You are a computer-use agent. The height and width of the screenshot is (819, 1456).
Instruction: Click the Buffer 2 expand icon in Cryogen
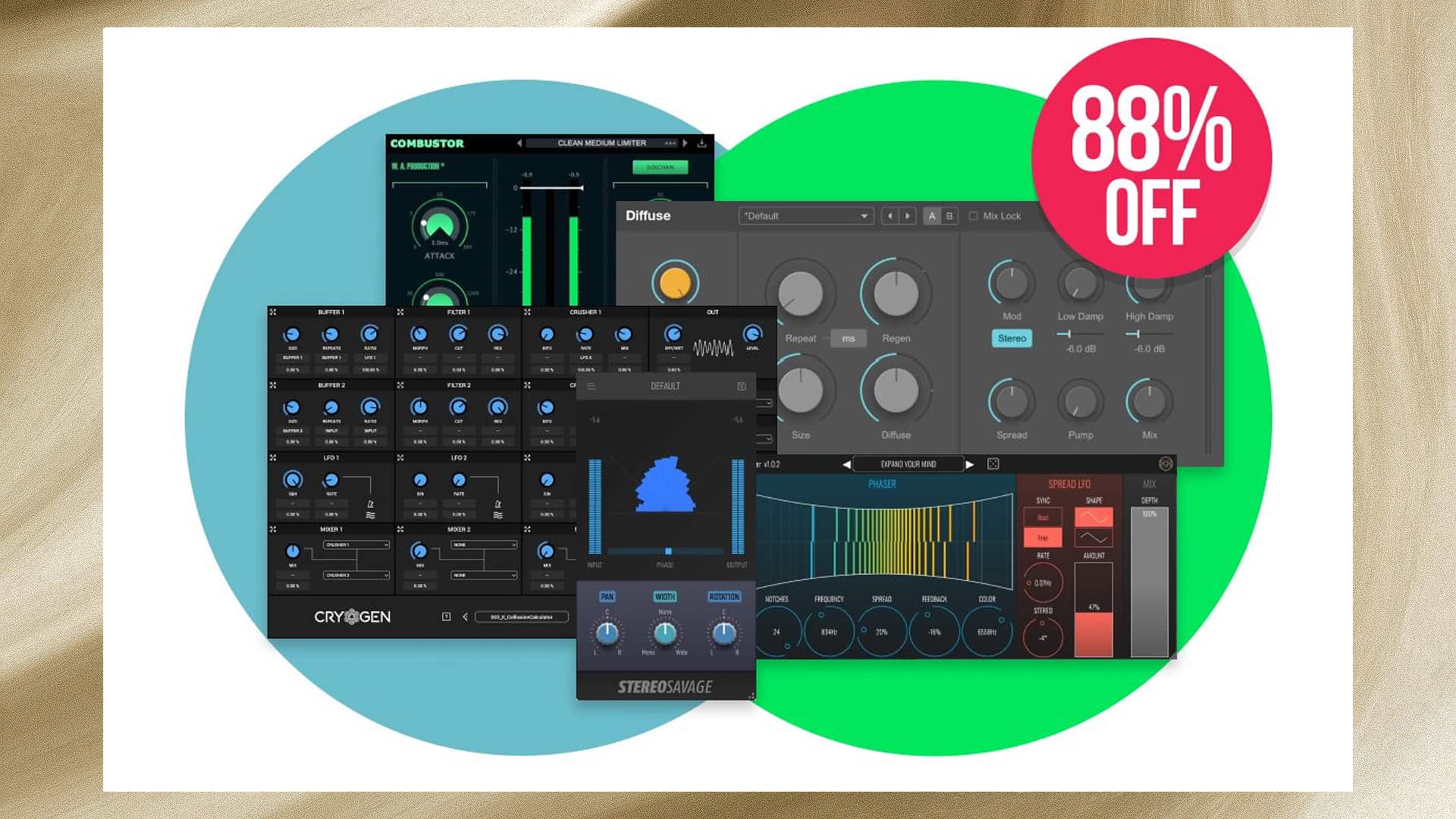click(273, 385)
